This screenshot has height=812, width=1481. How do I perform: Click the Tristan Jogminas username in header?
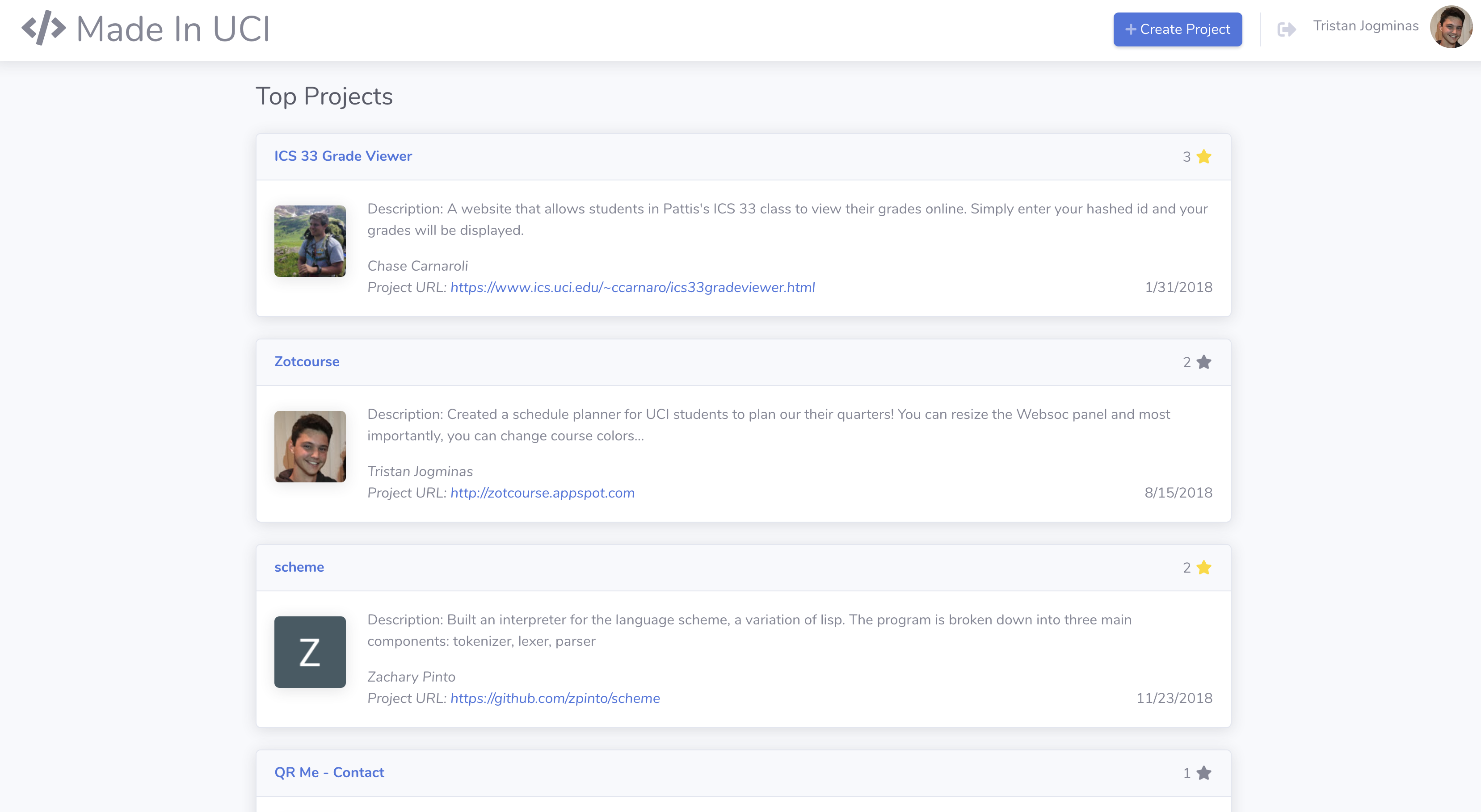[1365, 26]
